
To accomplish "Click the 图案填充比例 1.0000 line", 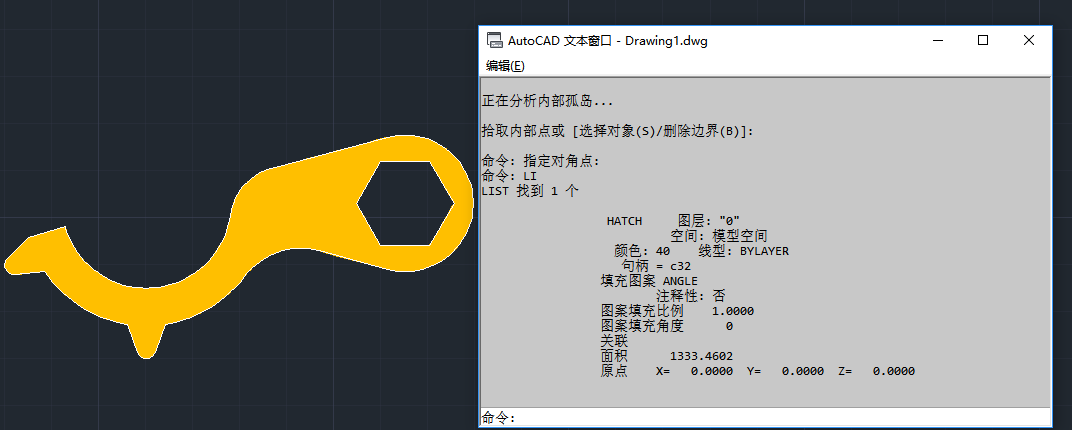I will coord(677,311).
